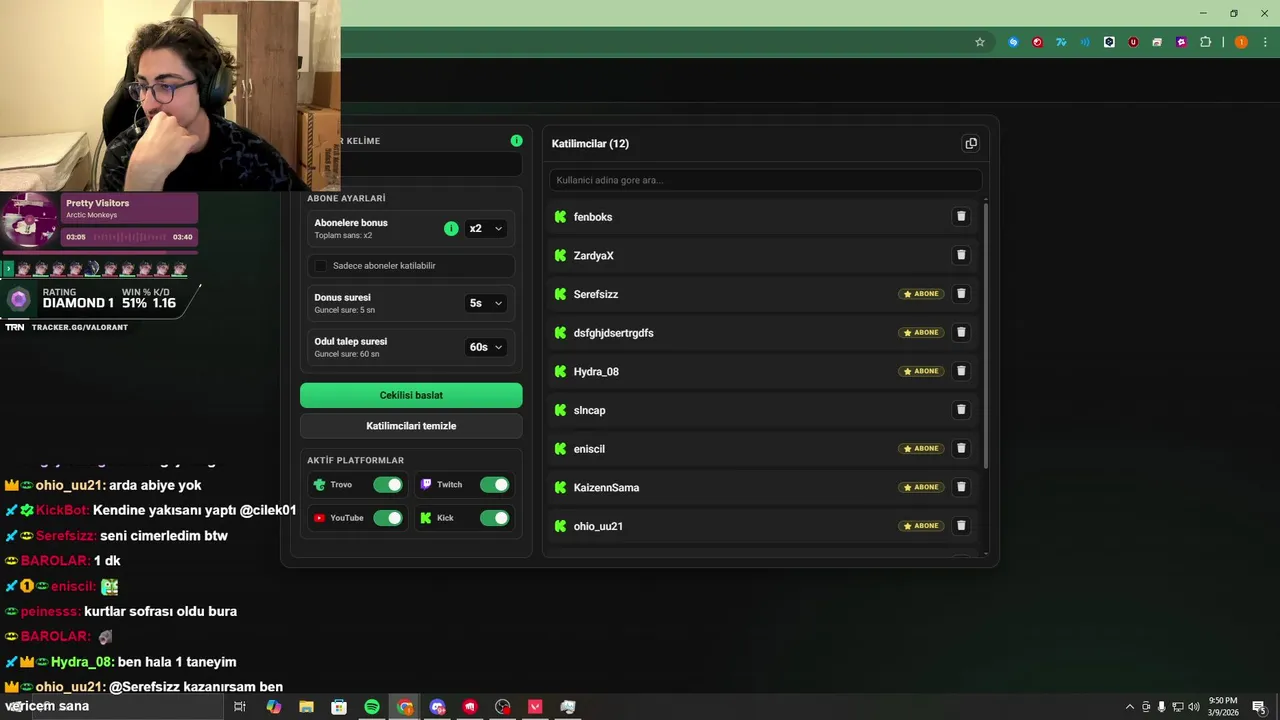
Task: Open the taskbar notification center
Action: 1259,707
